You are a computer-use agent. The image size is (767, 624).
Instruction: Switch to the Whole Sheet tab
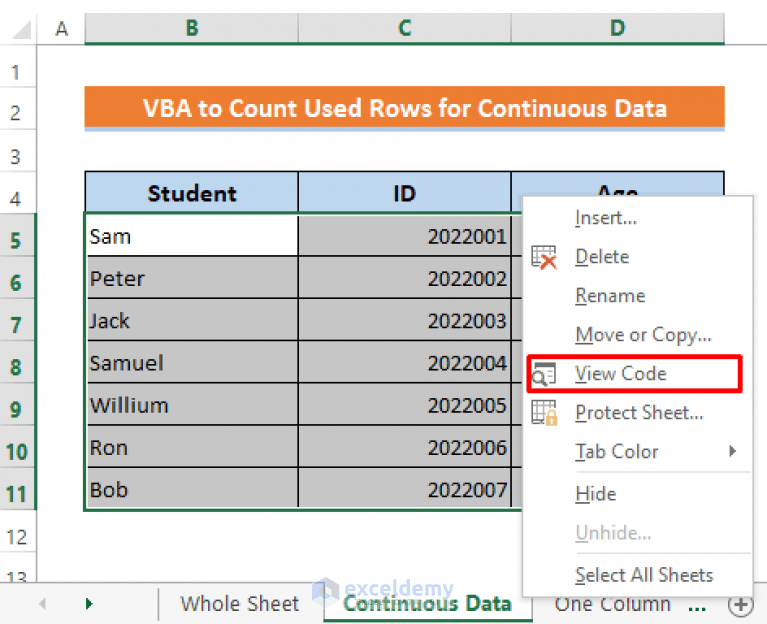click(239, 604)
